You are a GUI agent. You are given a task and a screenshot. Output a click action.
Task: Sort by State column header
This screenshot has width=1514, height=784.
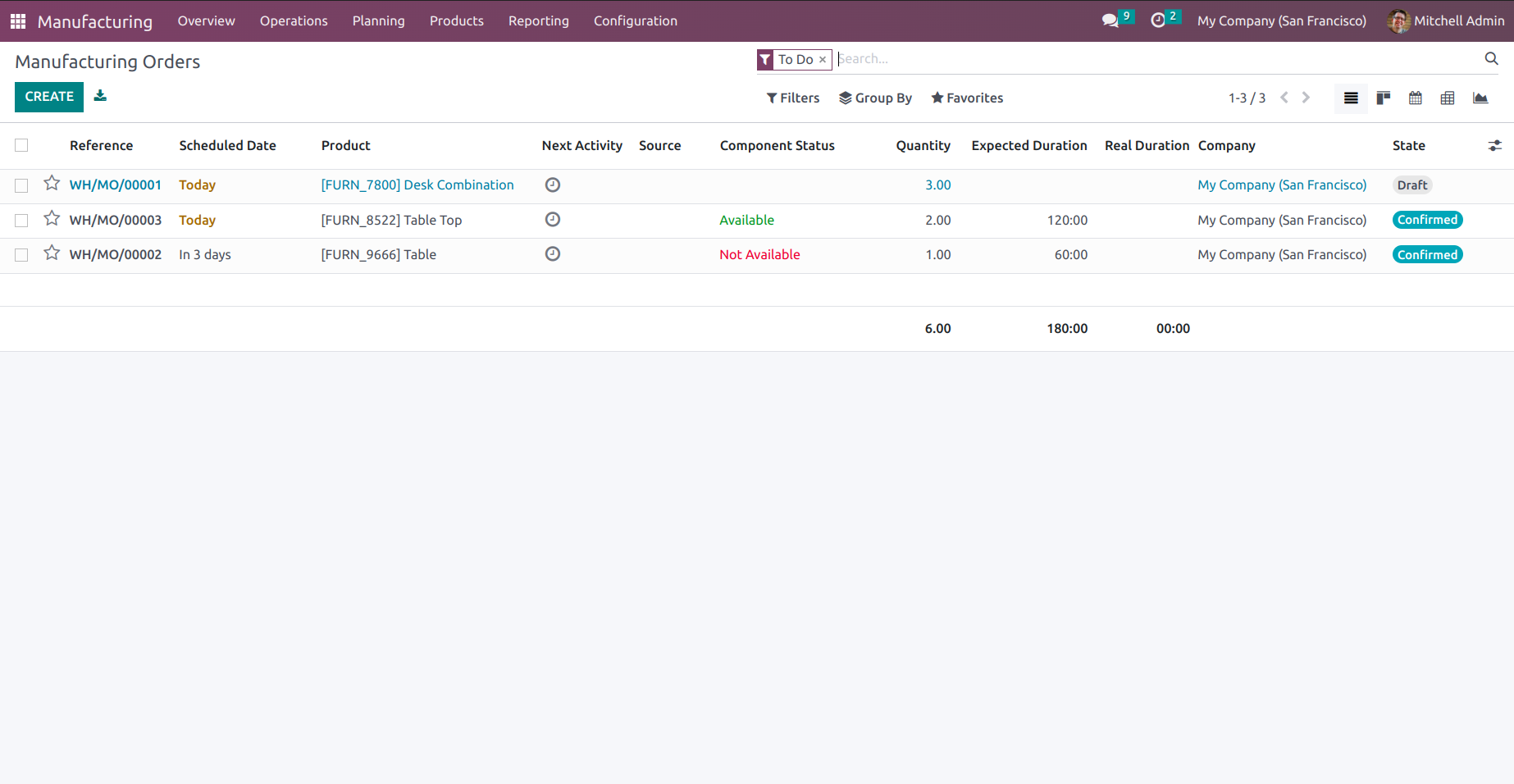(x=1409, y=146)
